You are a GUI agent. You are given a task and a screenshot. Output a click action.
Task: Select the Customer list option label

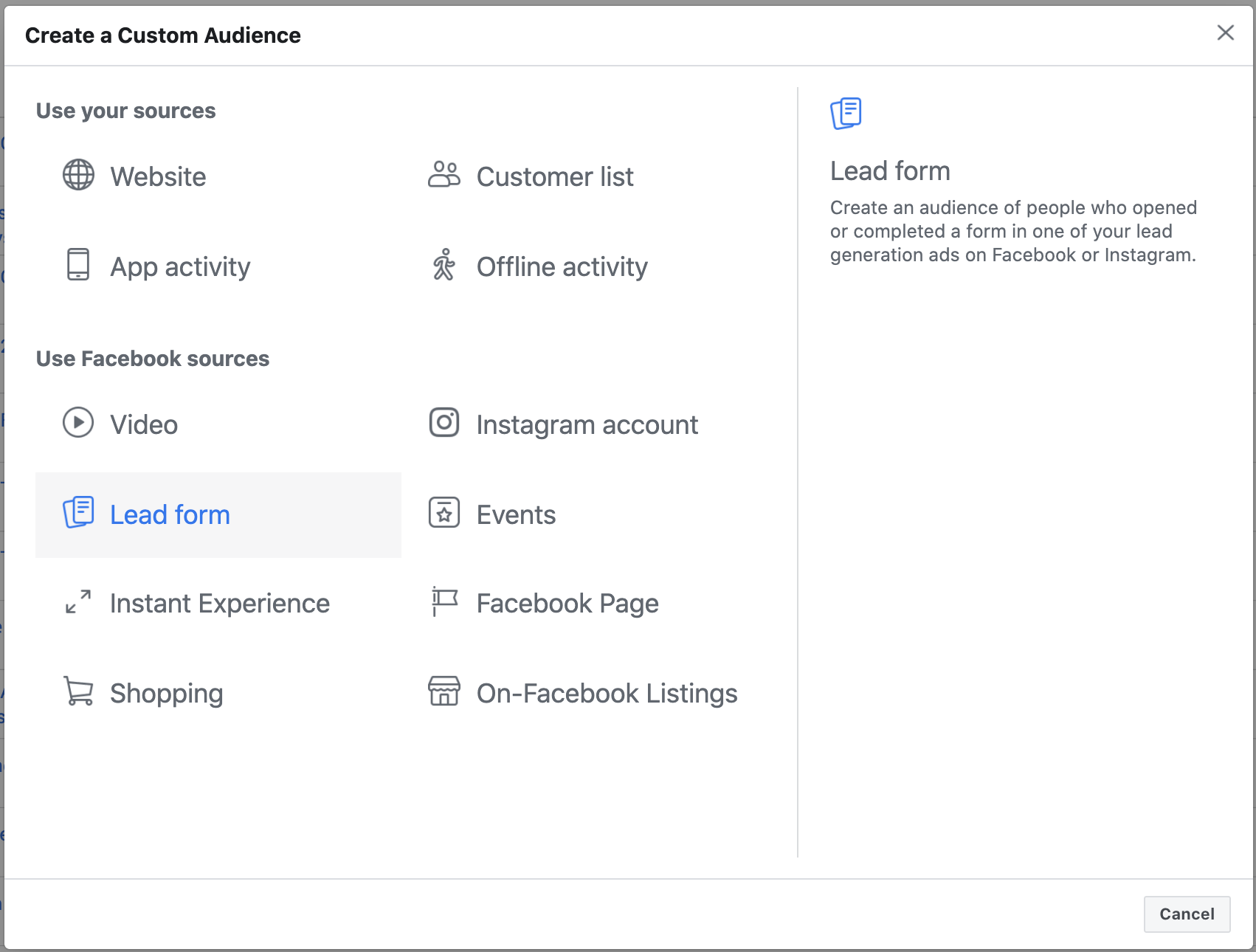pos(555,177)
